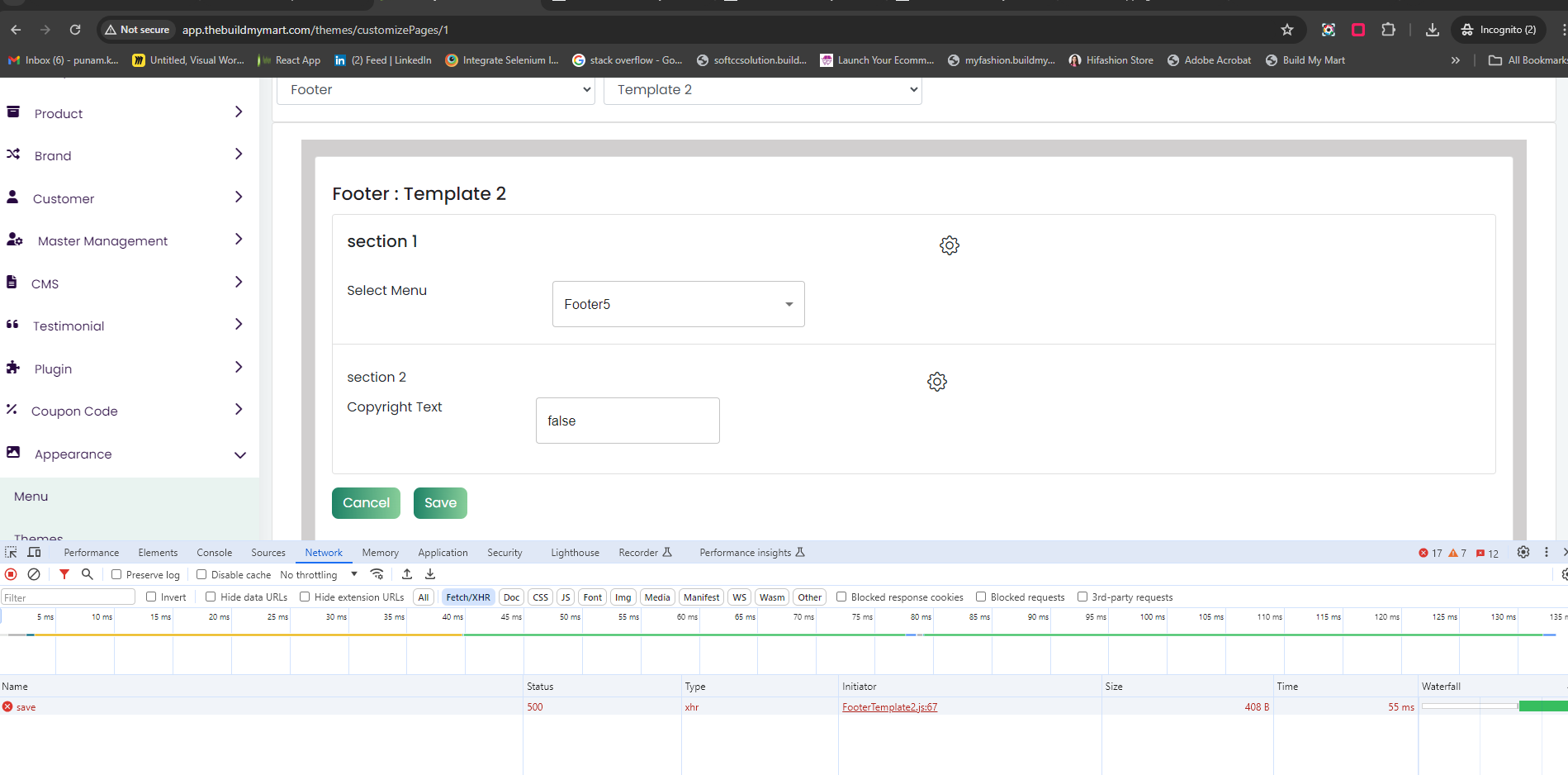Viewport: 1568px width, 775px height.
Task: Tick the 3rd-party requests checkbox
Action: tap(1082, 597)
